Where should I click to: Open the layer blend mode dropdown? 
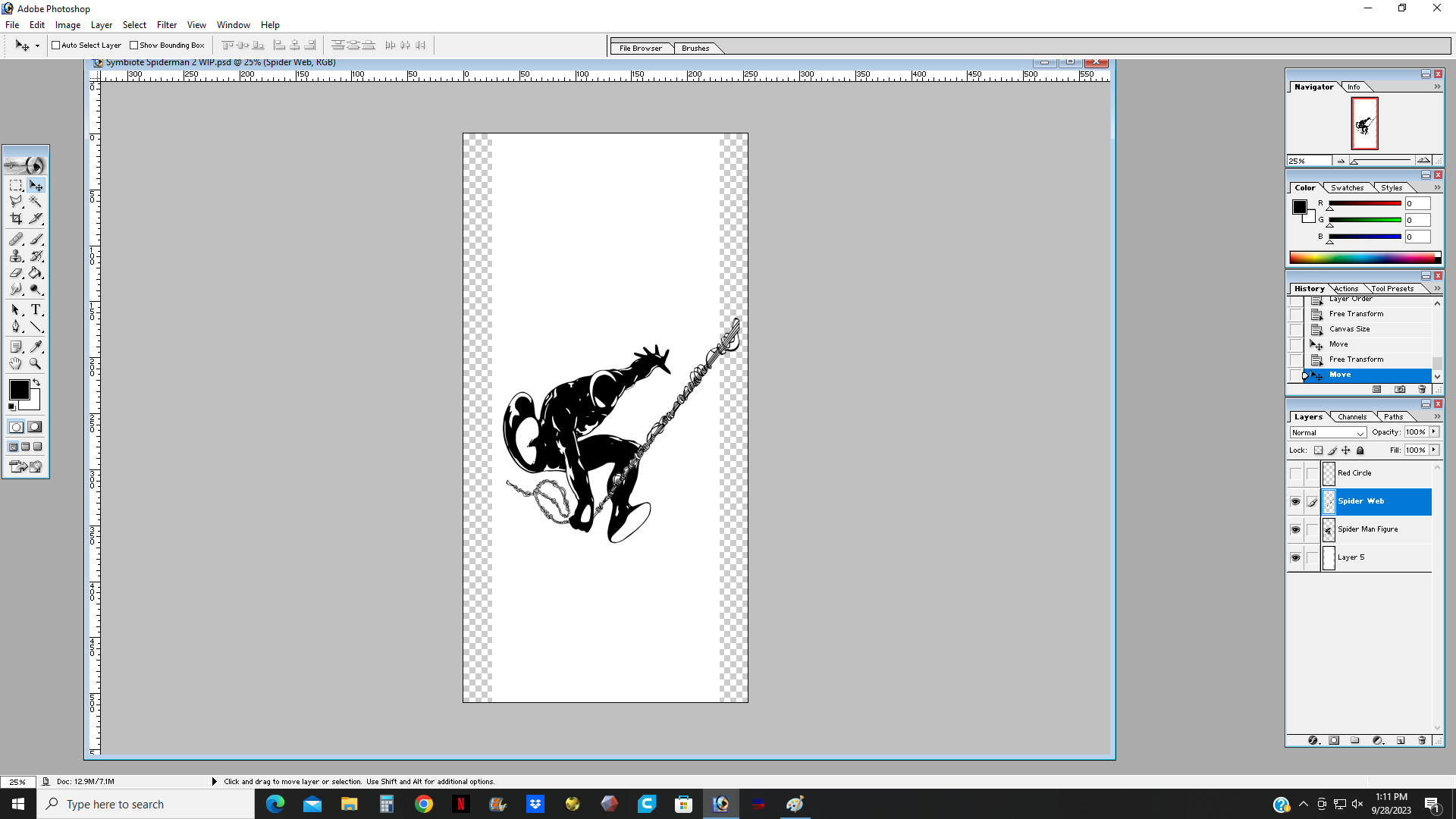pyautogui.click(x=1328, y=432)
